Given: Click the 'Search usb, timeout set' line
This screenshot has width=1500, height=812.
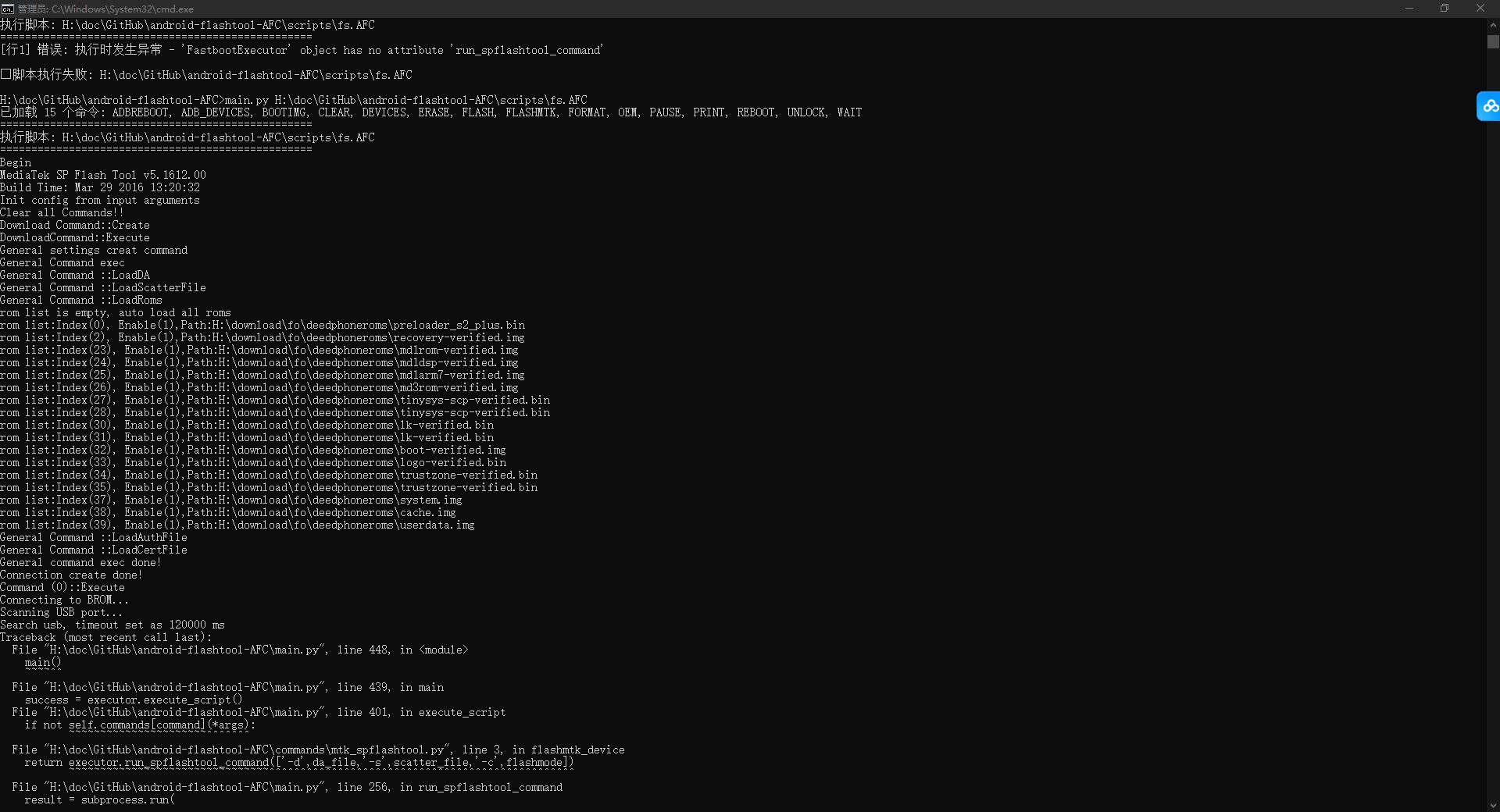Looking at the screenshot, I should point(112,625).
